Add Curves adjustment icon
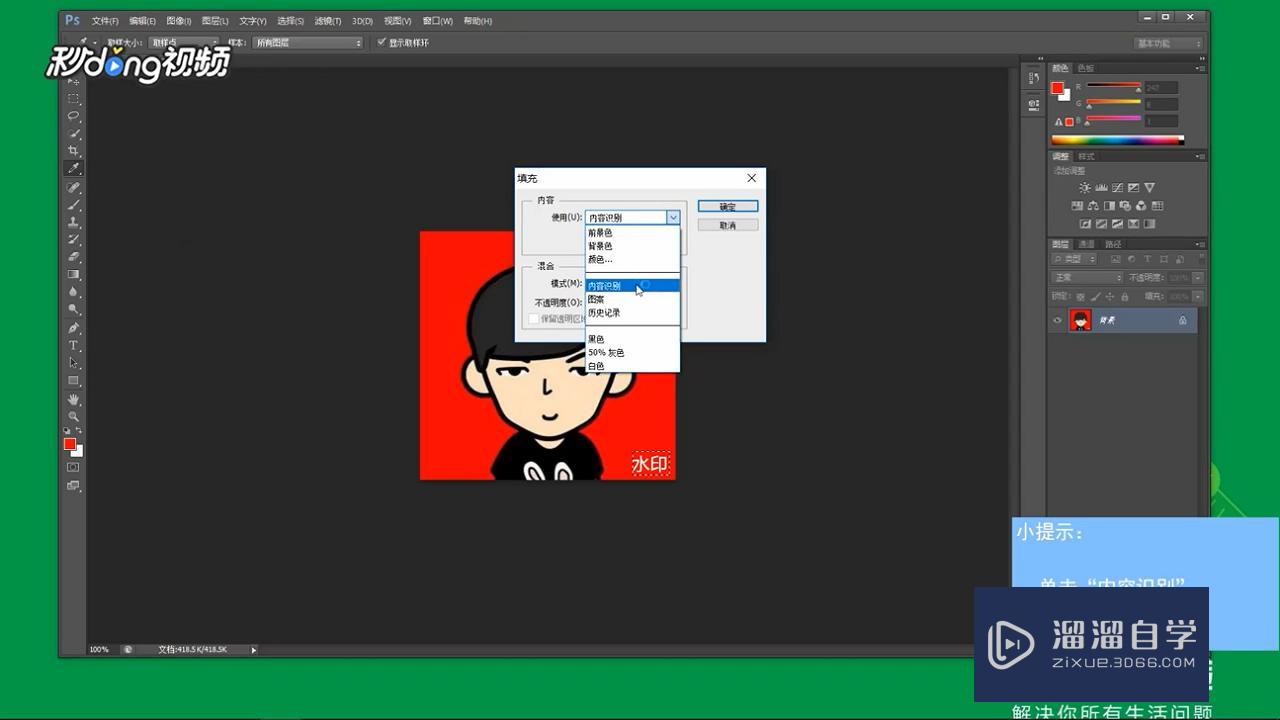 [1117, 188]
